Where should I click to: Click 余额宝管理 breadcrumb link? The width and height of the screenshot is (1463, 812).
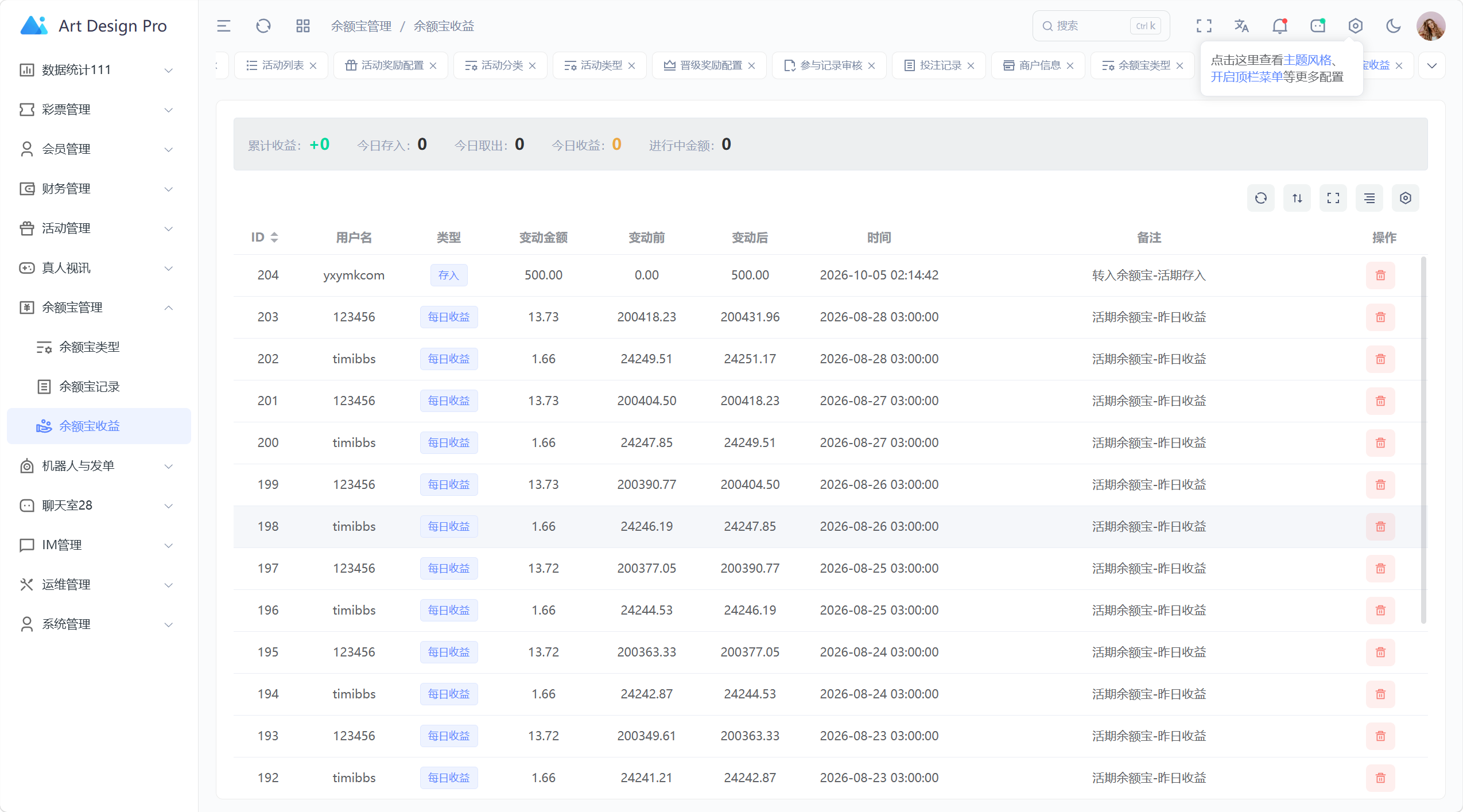pos(361,26)
